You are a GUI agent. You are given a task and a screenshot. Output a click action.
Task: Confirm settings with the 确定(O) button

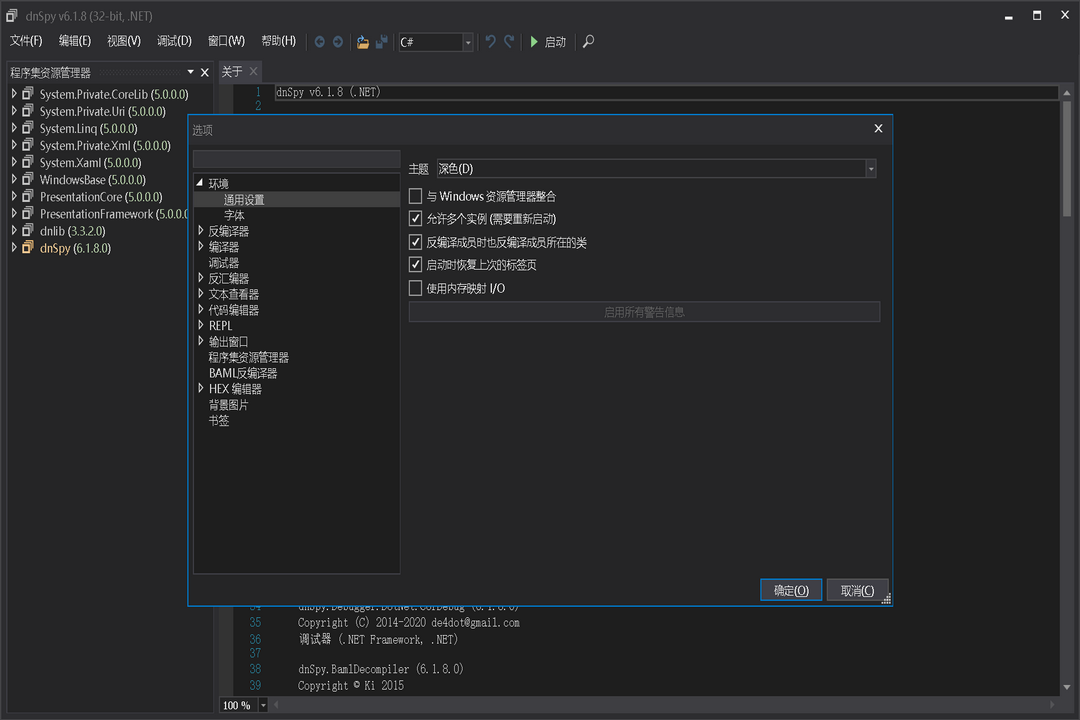tap(790, 589)
